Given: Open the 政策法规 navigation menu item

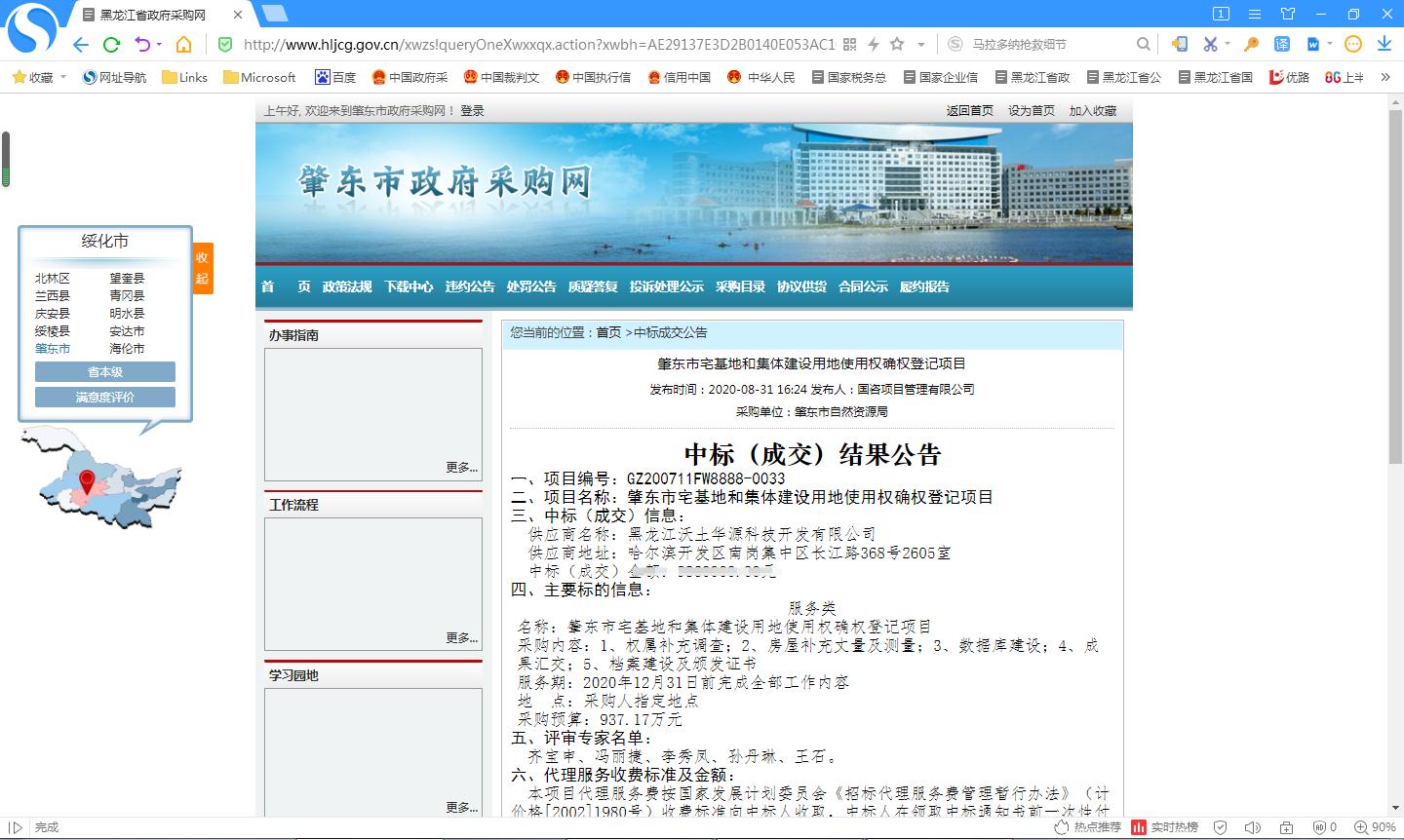Looking at the screenshot, I should (347, 286).
